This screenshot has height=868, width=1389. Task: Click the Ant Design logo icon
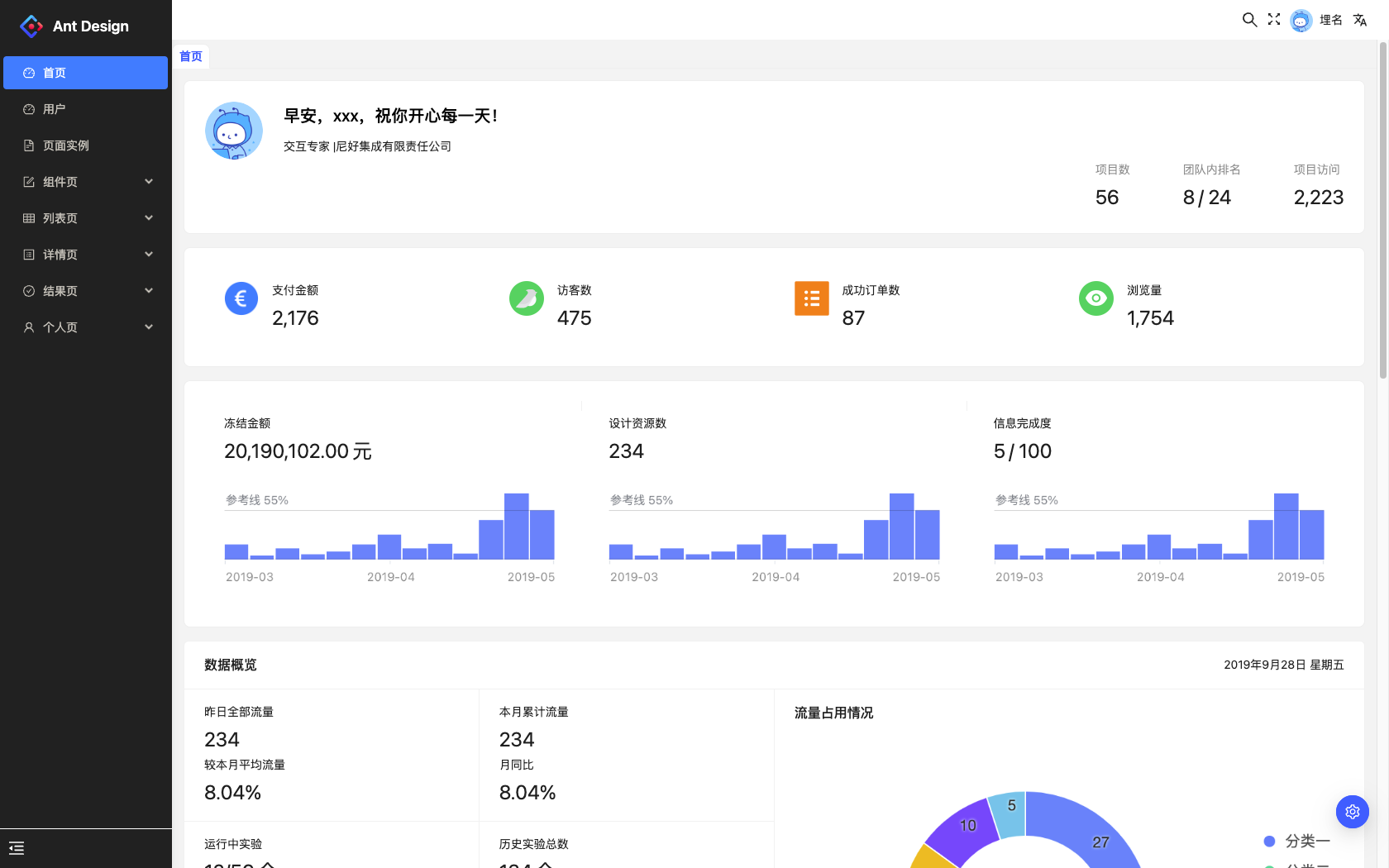(x=31, y=26)
